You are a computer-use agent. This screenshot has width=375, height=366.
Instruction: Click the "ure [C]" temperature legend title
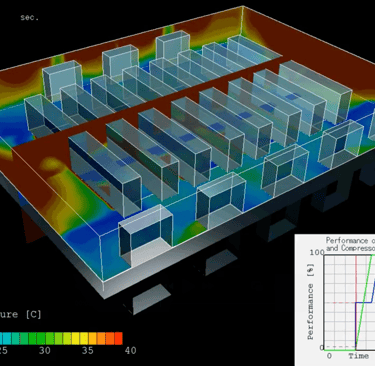click(x=21, y=314)
